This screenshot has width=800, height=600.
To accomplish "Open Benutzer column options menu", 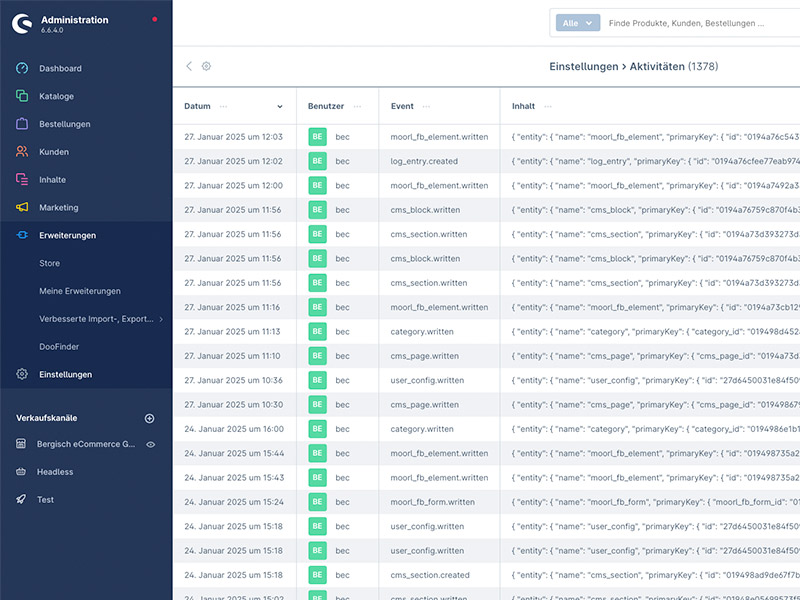I will (x=357, y=106).
